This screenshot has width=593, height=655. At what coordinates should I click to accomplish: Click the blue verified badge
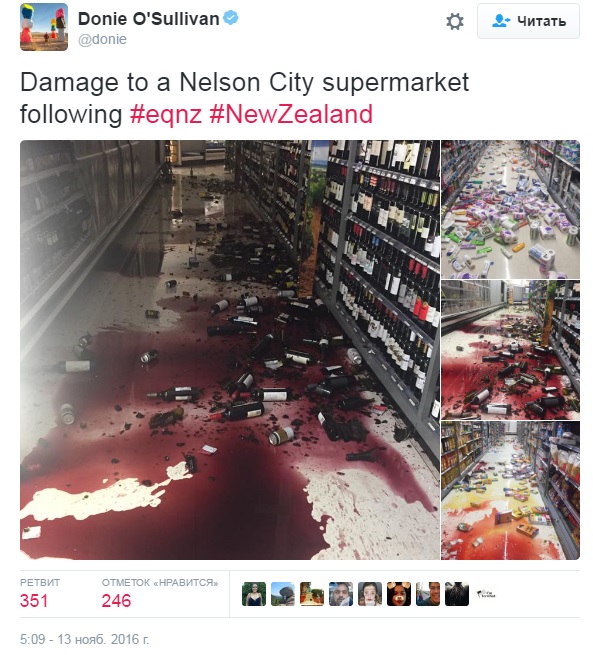pos(231,18)
